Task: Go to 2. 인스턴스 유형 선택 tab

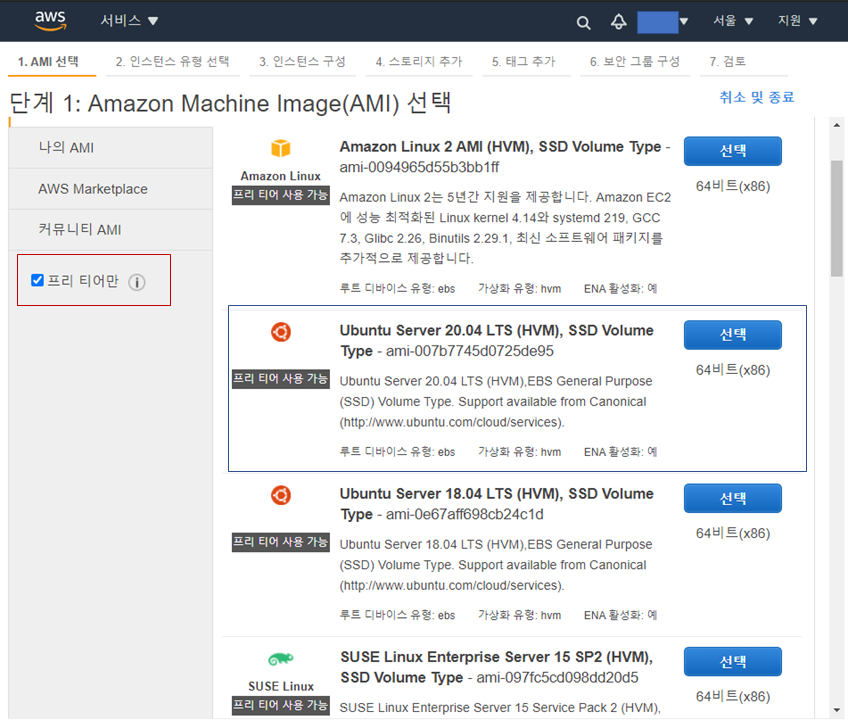Action: (172, 62)
